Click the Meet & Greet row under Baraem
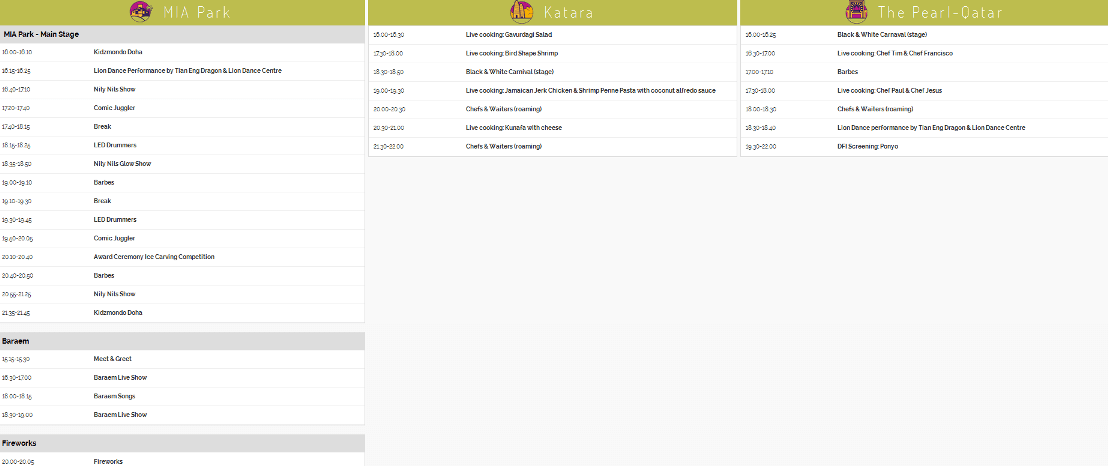Screen dimensions: 1108x466 (x=112, y=359)
